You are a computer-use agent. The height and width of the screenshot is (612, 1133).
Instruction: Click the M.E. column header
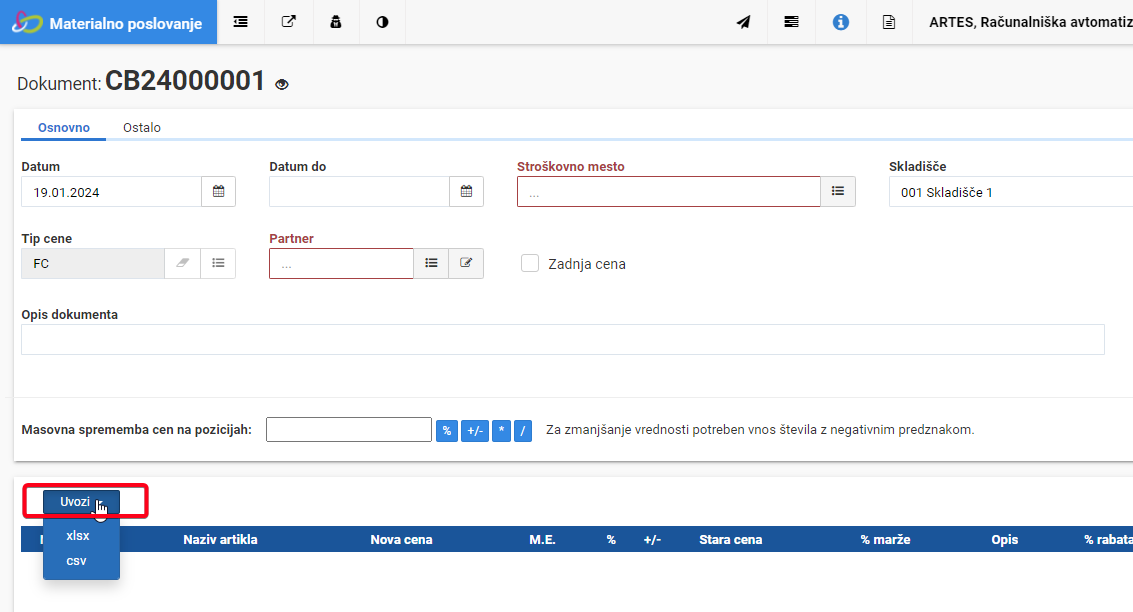click(542, 540)
